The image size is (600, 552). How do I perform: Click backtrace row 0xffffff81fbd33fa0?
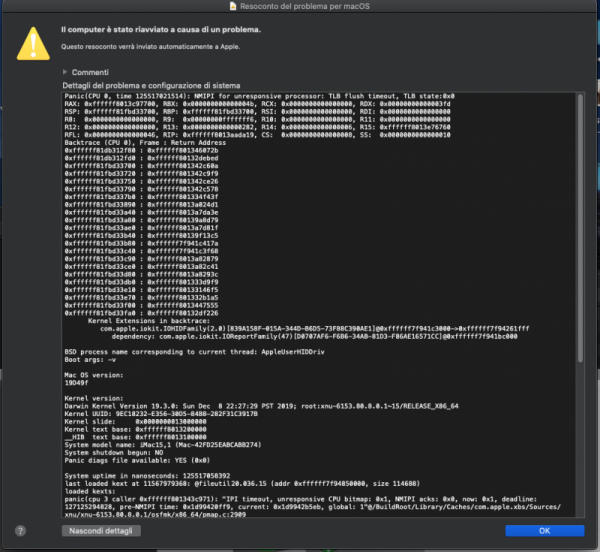click(x=142, y=313)
